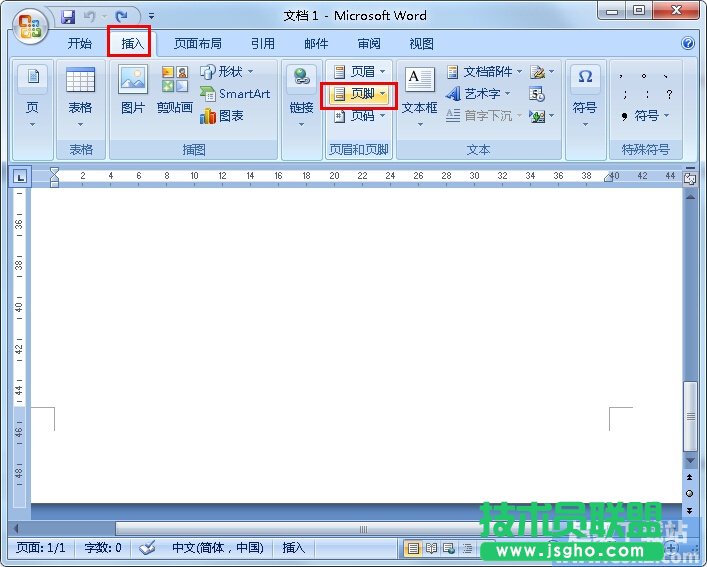The image size is (707, 567).
Task: Switch to the 视图 tab
Action: point(421,43)
